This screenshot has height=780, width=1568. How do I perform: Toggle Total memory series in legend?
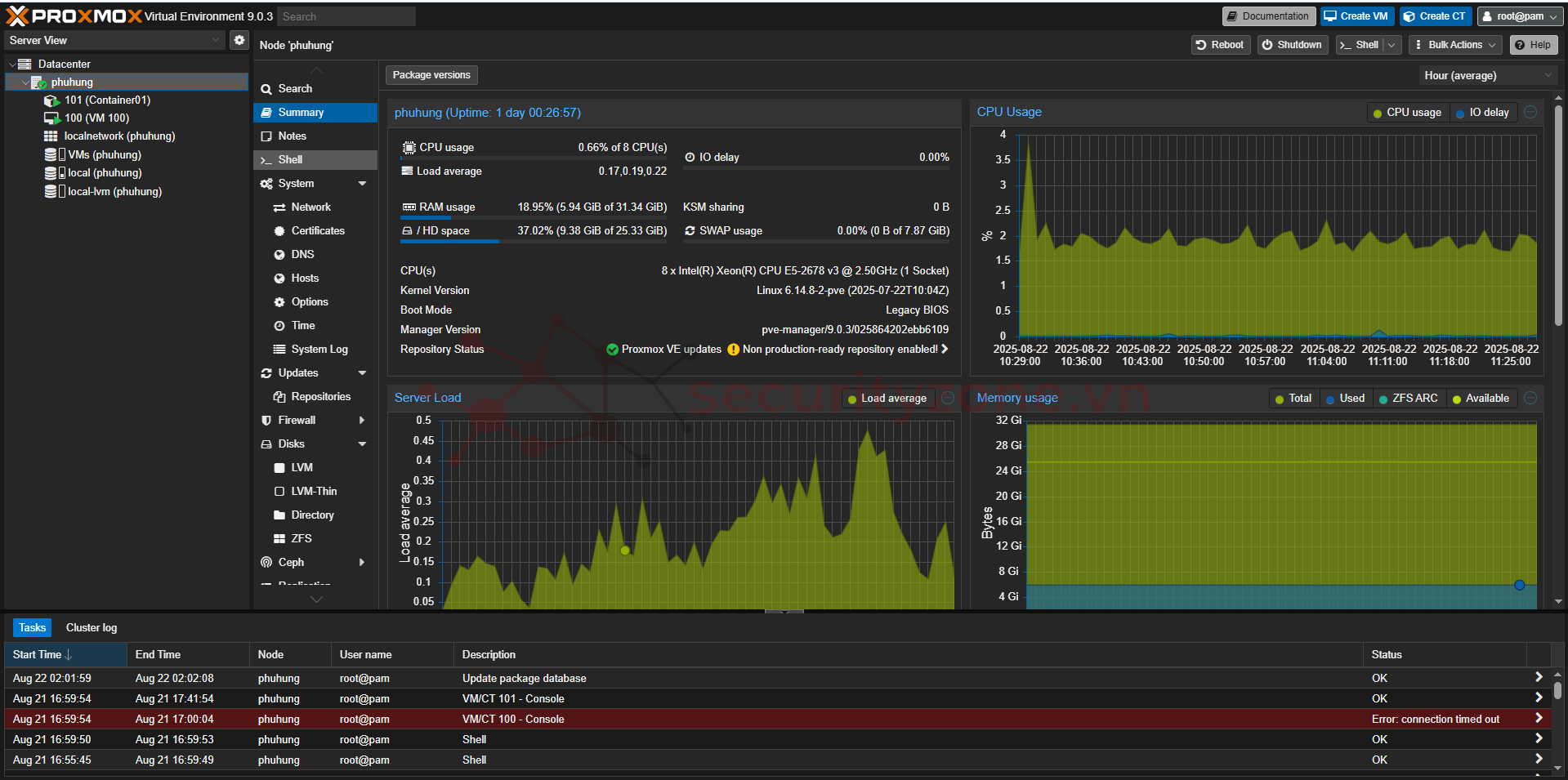pyautogui.click(x=1293, y=399)
